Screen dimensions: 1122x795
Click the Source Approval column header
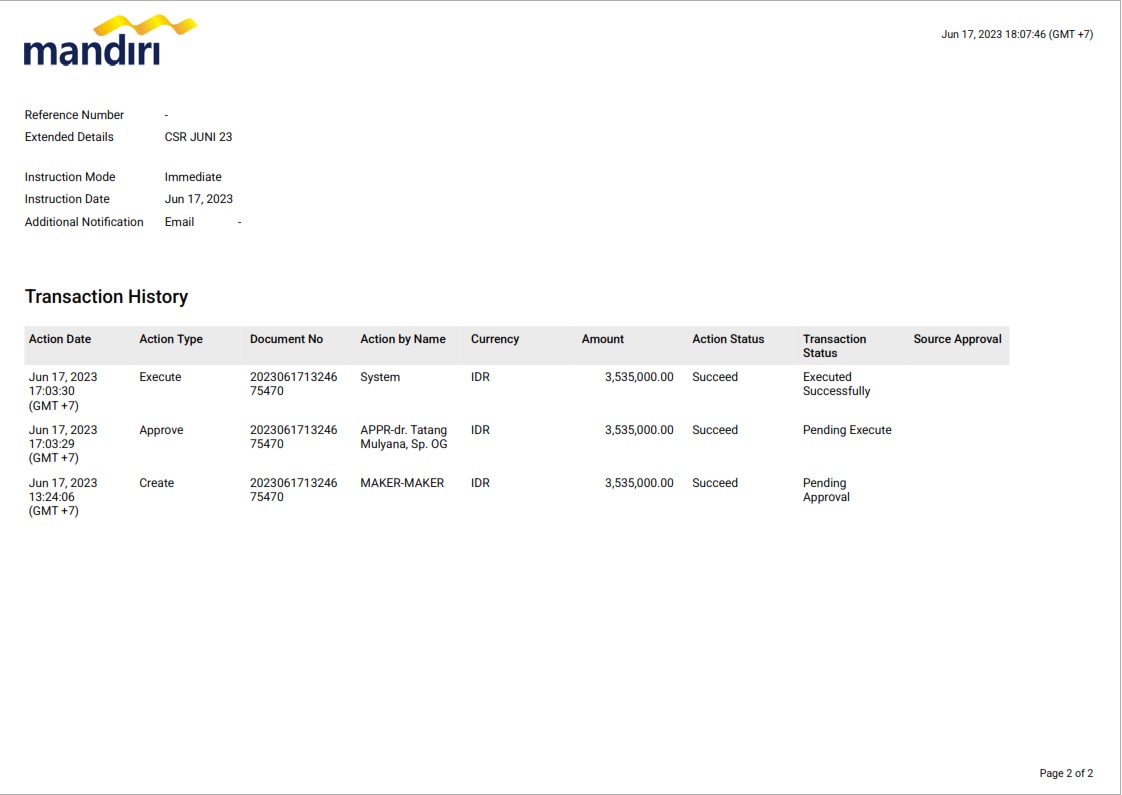957,339
